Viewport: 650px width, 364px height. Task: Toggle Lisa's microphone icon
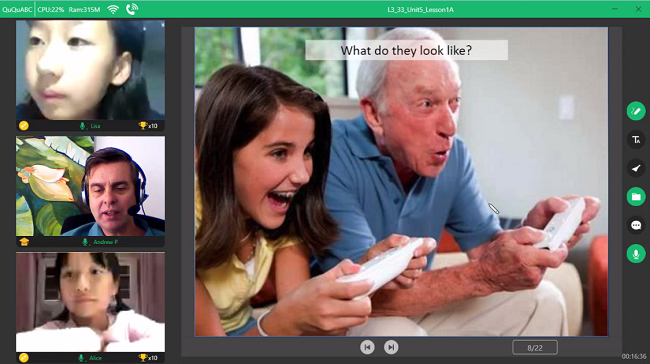(82, 126)
